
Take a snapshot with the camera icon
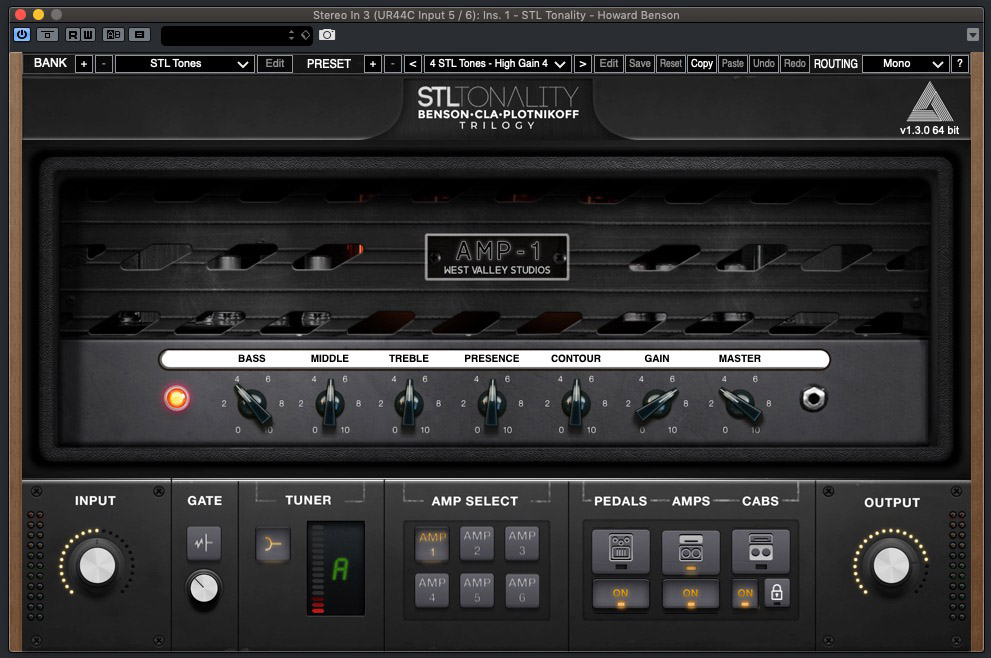(327, 35)
